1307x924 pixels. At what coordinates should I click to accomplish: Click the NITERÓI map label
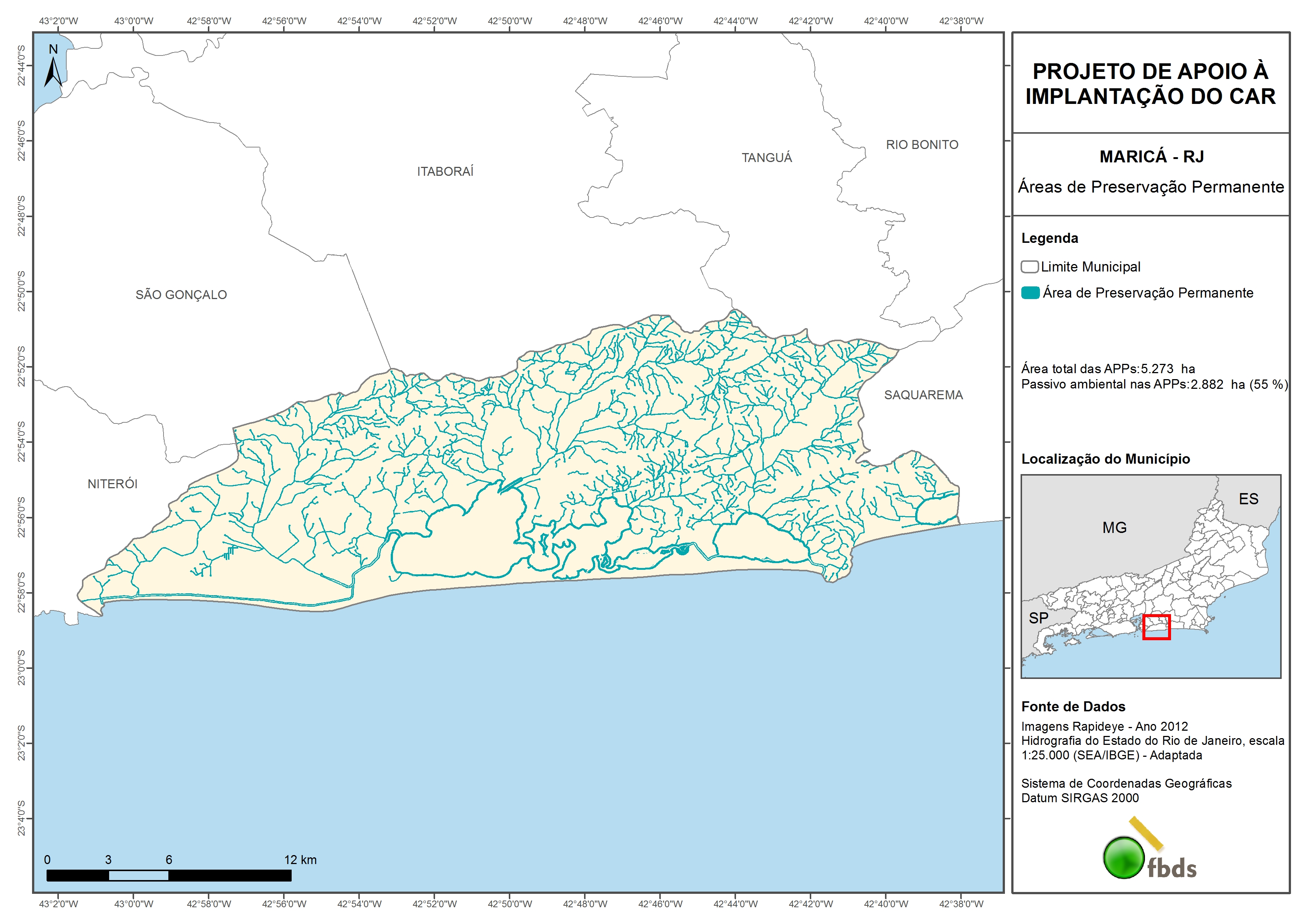point(113,483)
